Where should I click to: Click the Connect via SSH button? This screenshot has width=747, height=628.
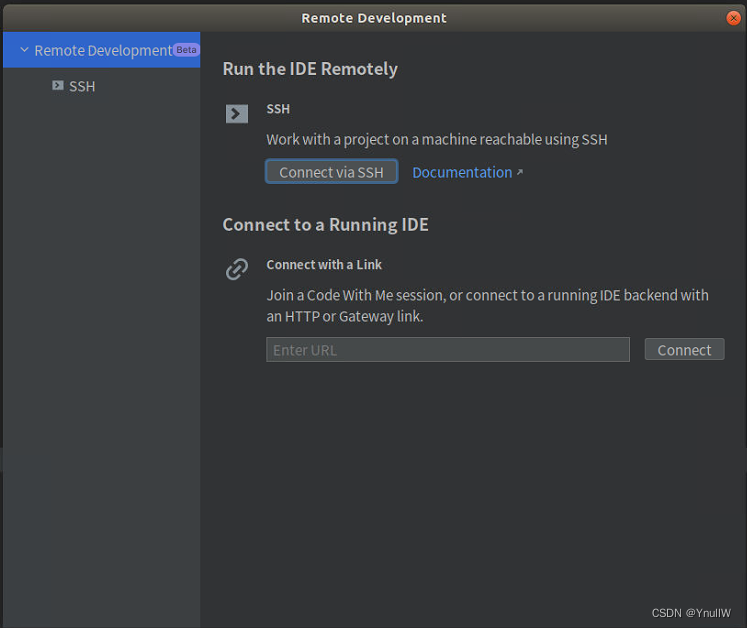pos(332,172)
